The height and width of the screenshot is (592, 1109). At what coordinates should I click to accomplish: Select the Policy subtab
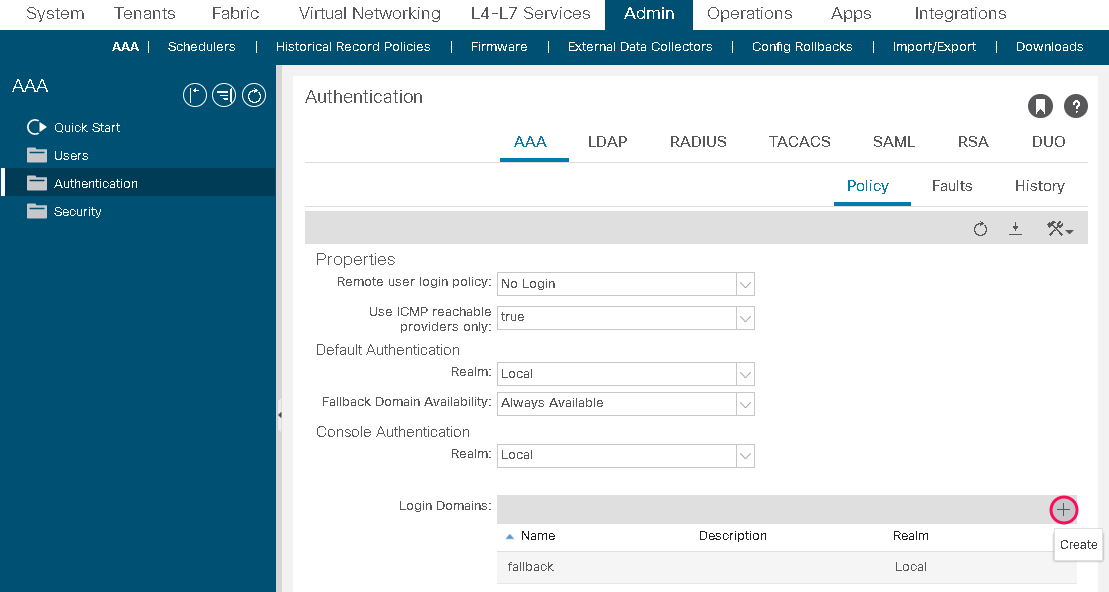point(868,186)
